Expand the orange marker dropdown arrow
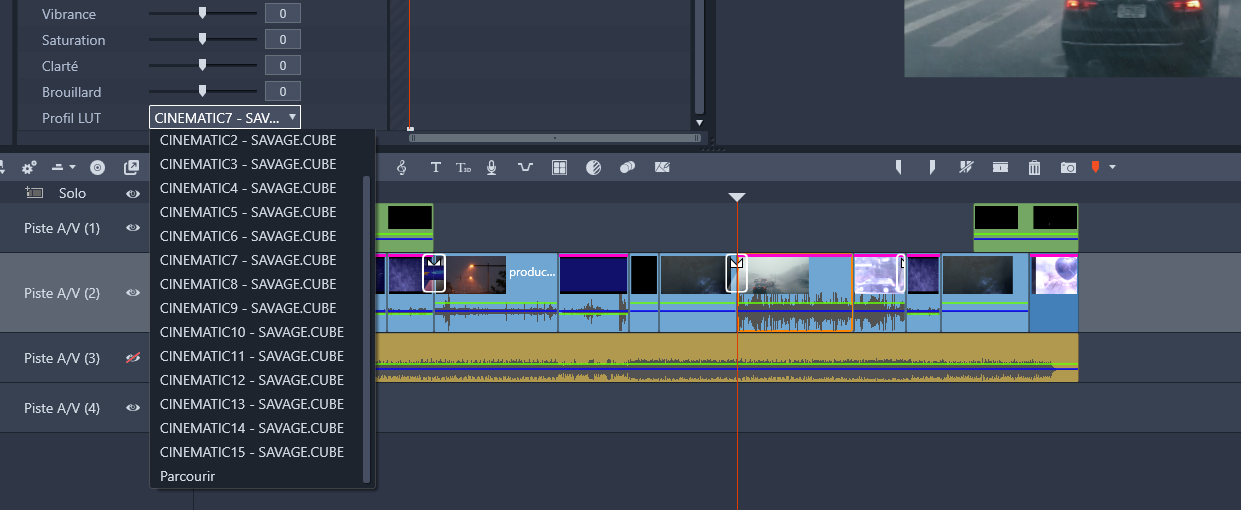 (1112, 167)
